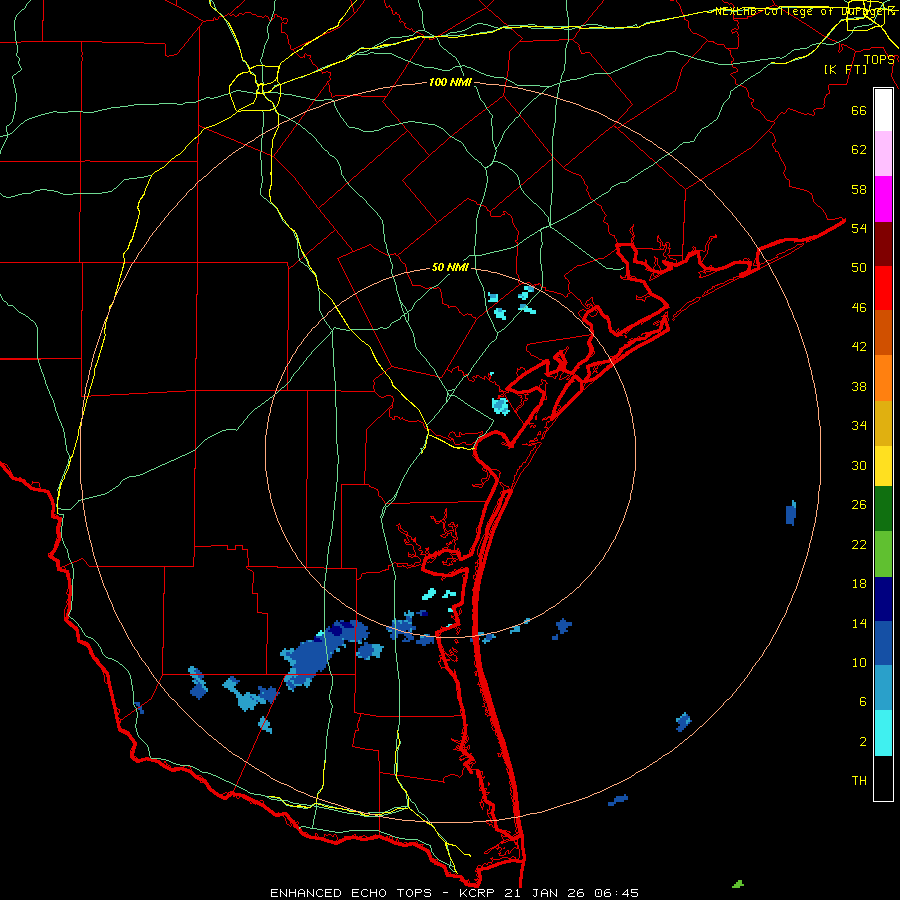Click the burnt orange swatch between 46 and 42

pyautogui.click(x=883, y=332)
